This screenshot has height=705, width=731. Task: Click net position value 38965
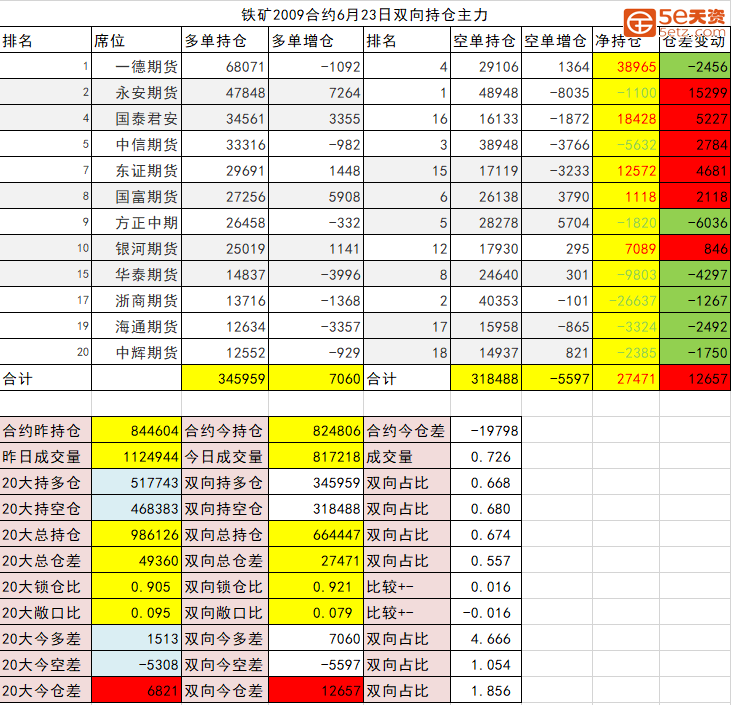click(x=626, y=66)
